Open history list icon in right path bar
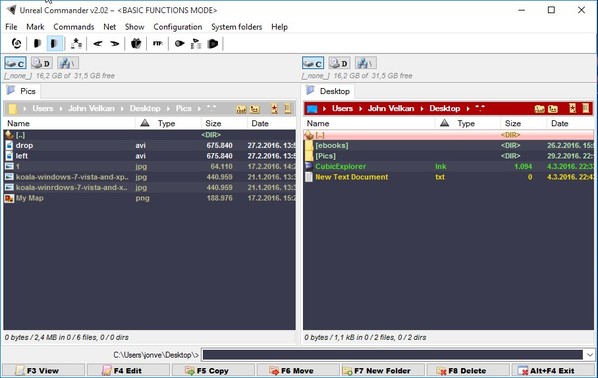 586,109
